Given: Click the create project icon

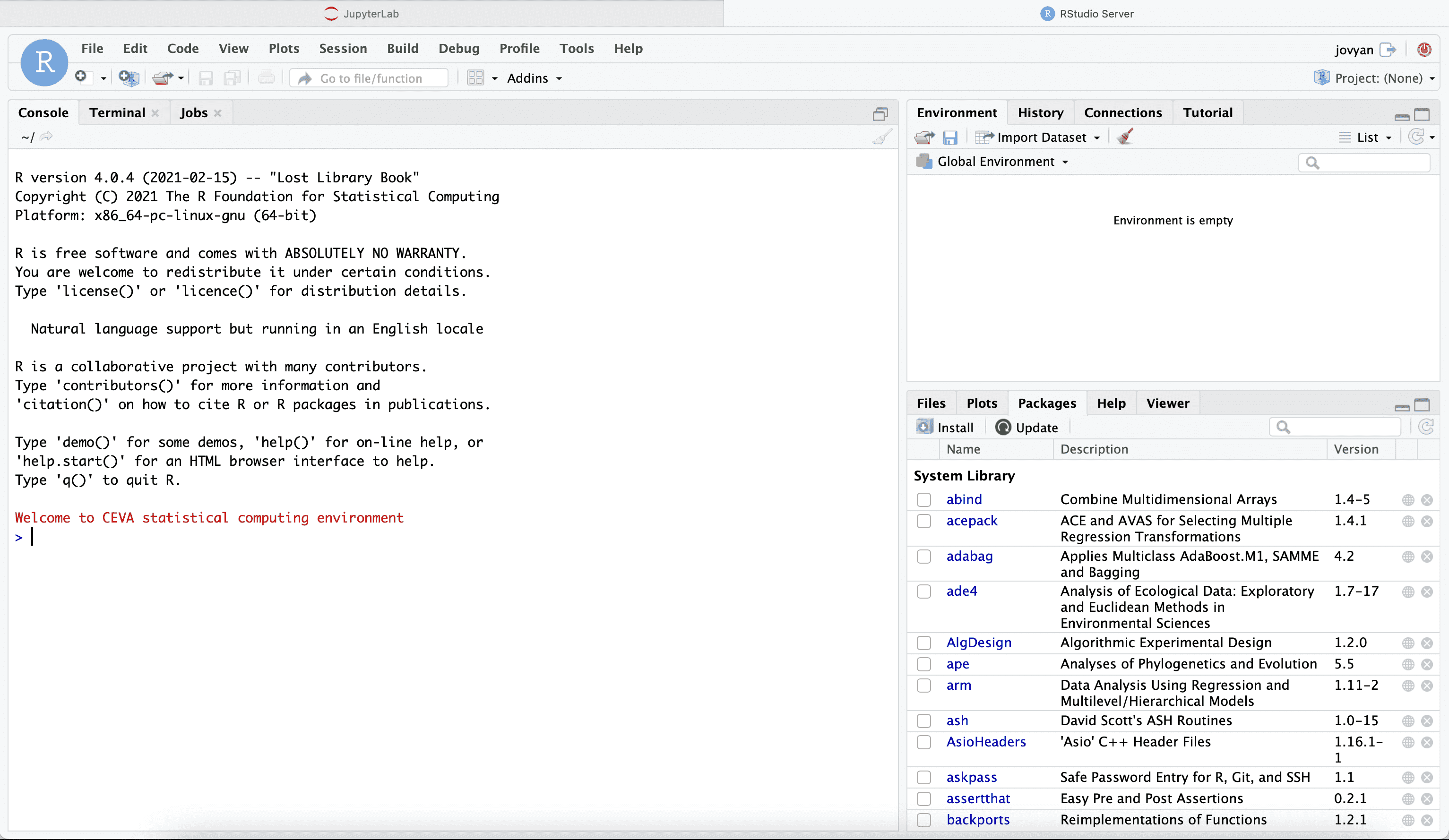Looking at the screenshot, I should pyautogui.click(x=129, y=77).
